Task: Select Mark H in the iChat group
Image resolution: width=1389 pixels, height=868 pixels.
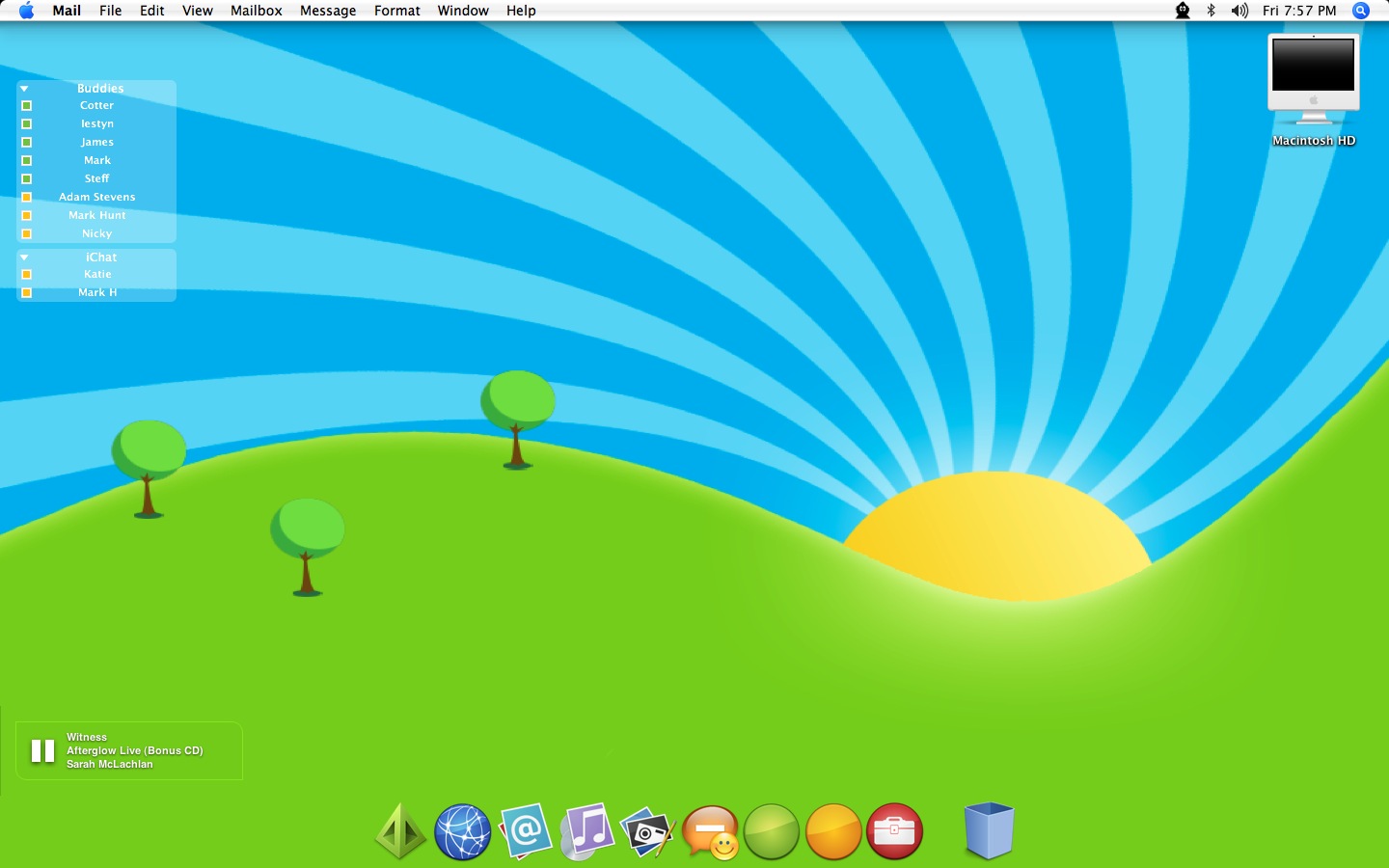Action: point(96,292)
